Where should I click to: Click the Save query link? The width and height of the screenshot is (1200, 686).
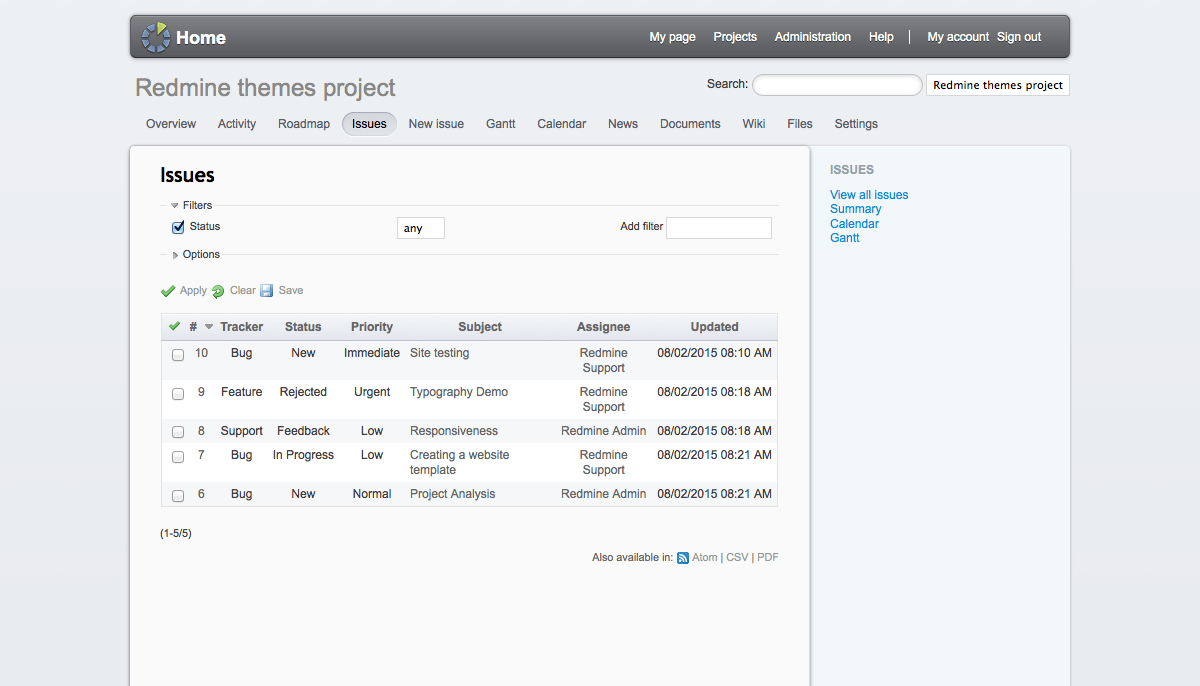click(291, 291)
